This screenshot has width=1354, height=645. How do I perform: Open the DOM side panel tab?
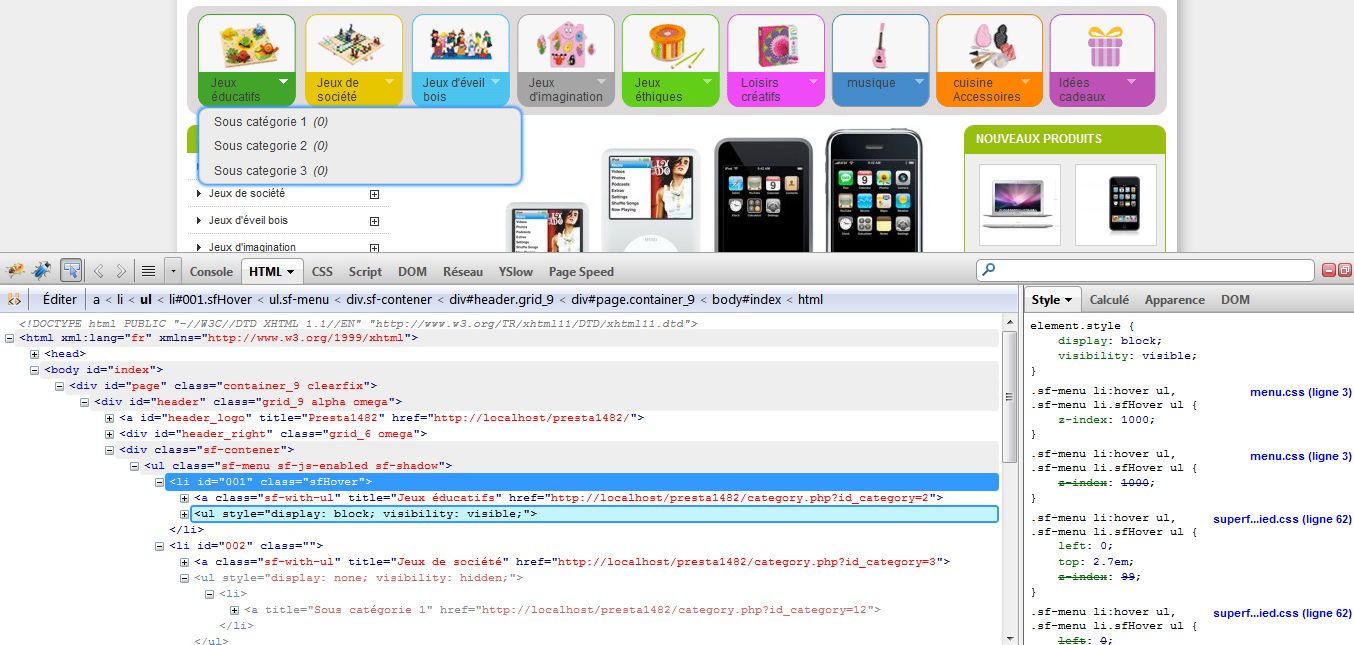point(1235,299)
